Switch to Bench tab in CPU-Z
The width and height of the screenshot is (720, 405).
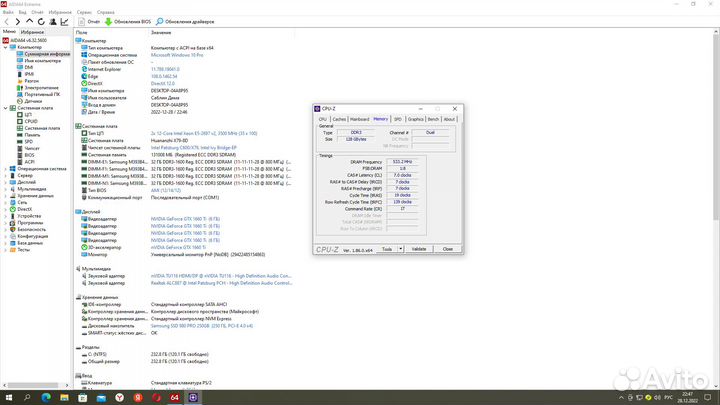tap(433, 119)
